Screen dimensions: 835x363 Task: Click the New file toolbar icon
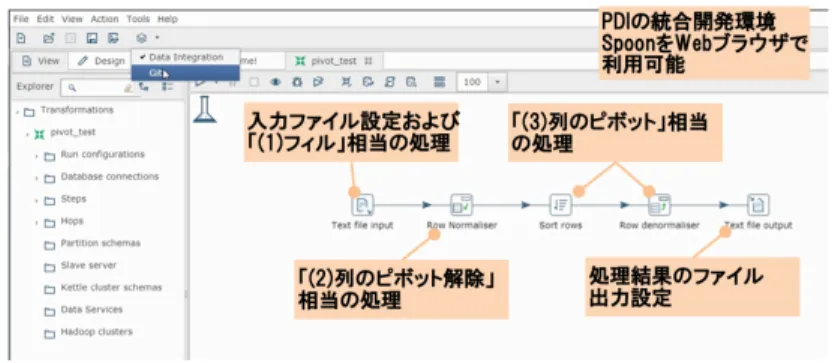point(21,38)
